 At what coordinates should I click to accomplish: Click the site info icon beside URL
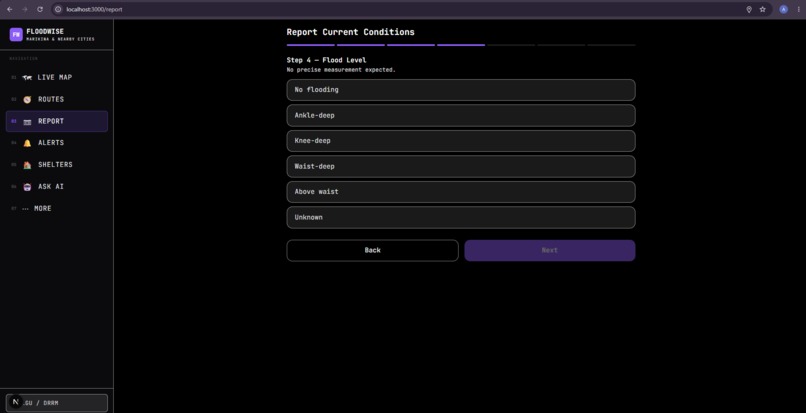(x=58, y=9)
